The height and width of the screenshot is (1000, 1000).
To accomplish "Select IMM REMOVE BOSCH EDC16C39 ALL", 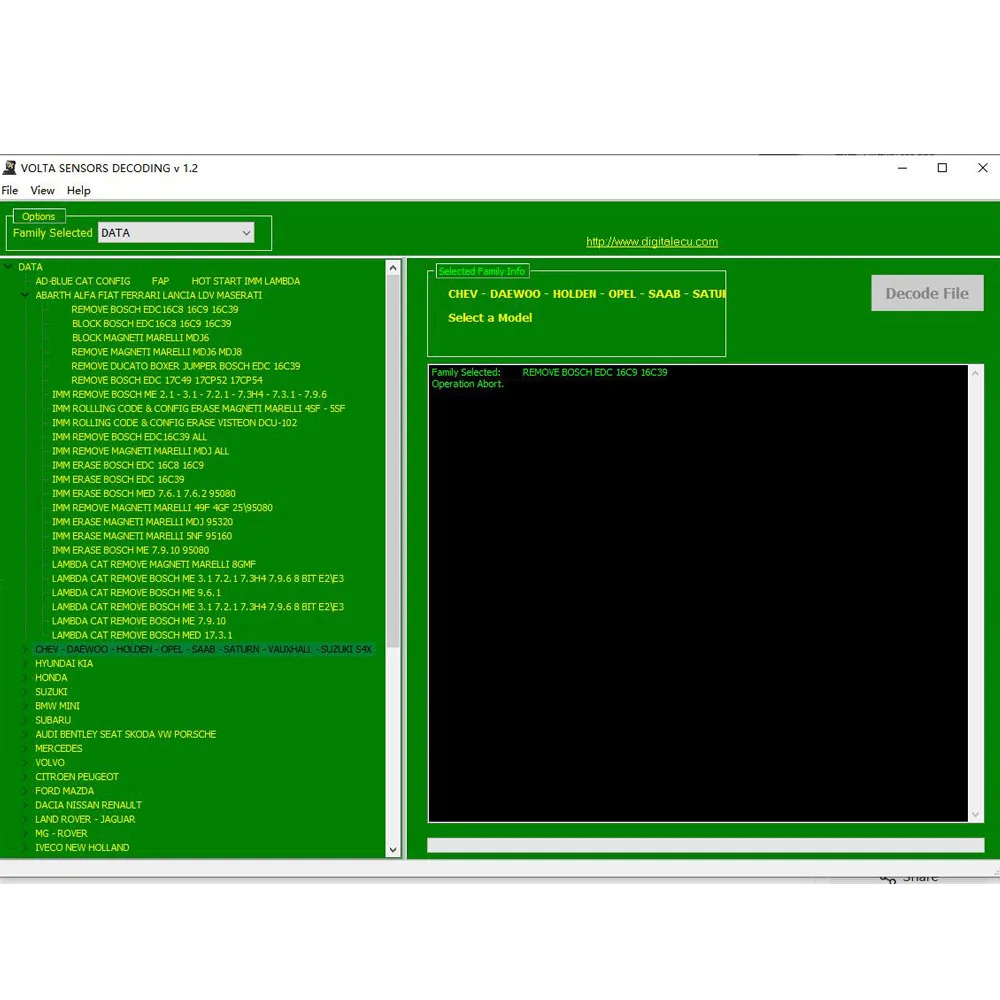I will point(129,437).
